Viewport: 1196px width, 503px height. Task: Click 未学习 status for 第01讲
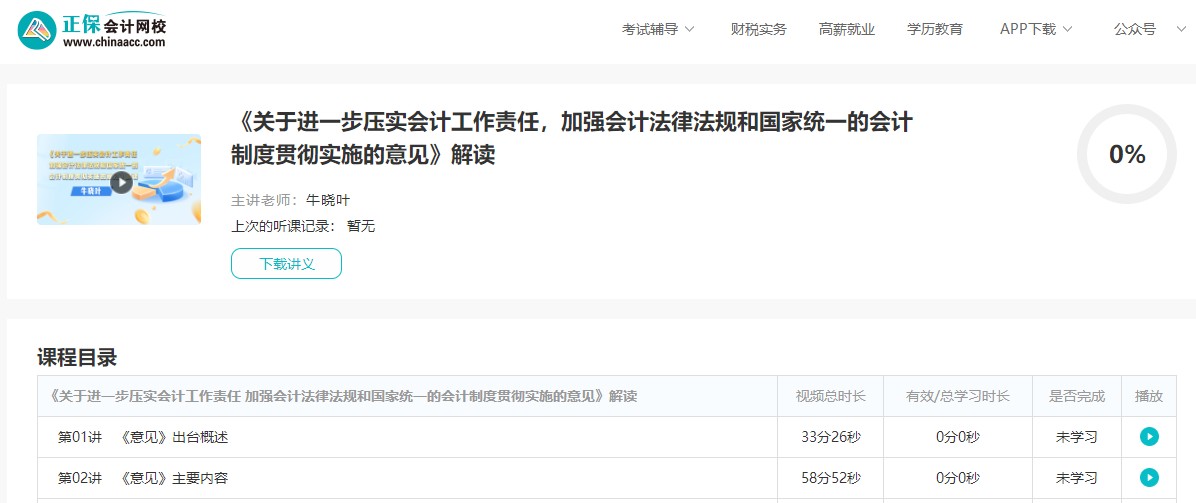[x=1077, y=437]
